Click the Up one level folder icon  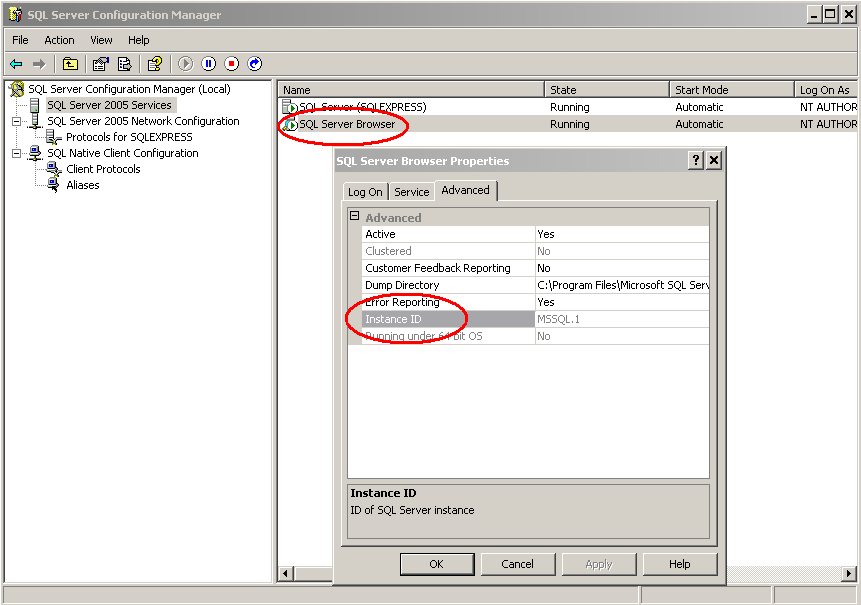pos(70,64)
